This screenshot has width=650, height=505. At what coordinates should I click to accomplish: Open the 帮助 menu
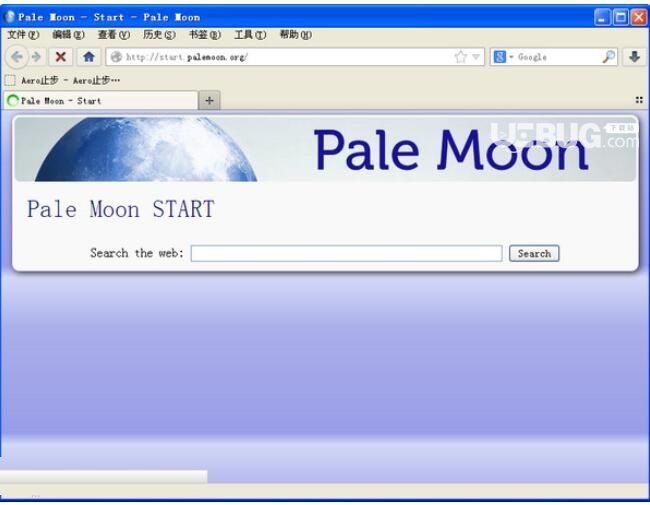click(x=296, y=35)
